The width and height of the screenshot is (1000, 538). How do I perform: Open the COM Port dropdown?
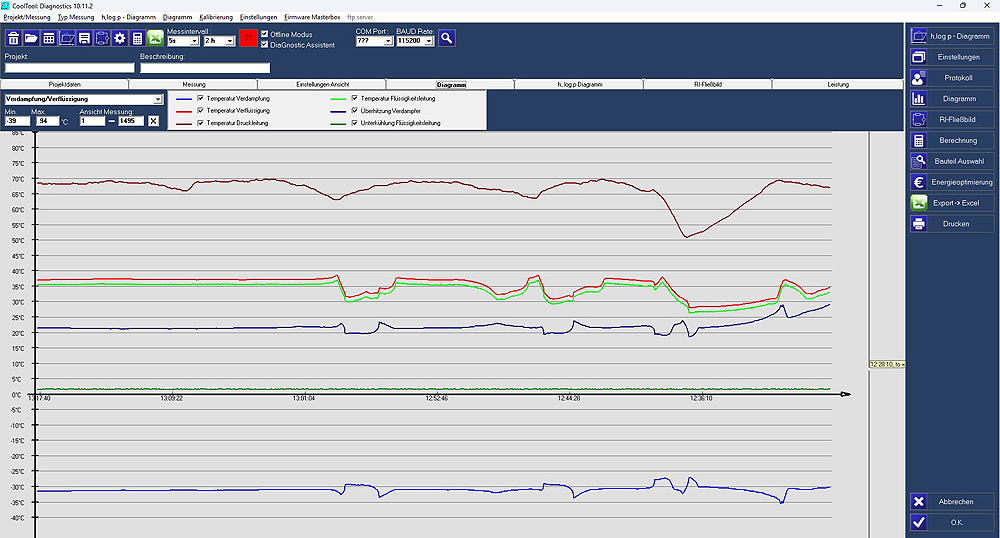(x=388, y=41)
